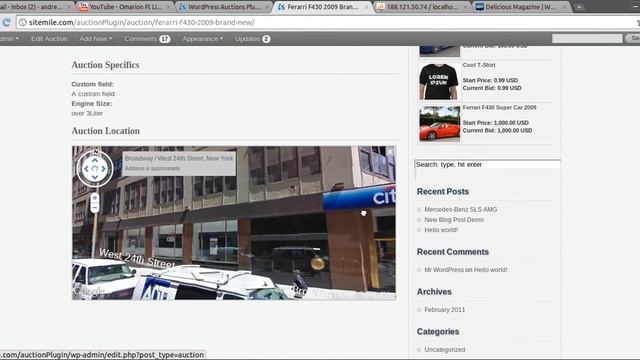Switch to WordPress Auctions Plugin tab
This screenshot has width=640, height=360.
224,7
